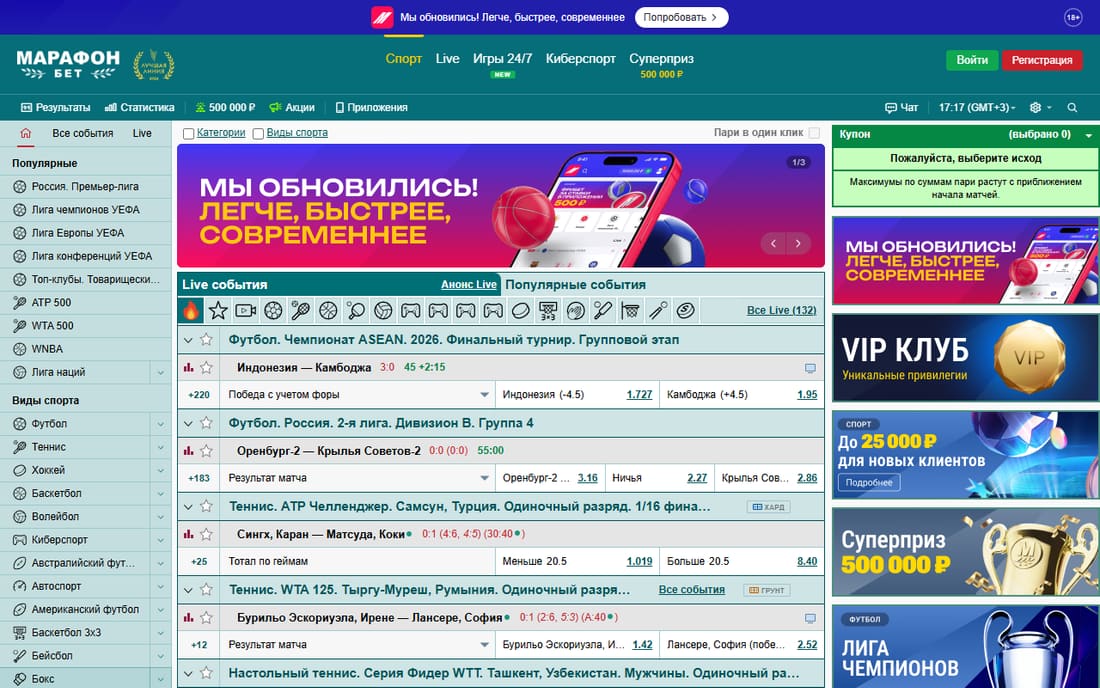The height and width of the screenshot is (688, 1100).
Task: Favorite Чемпионат ASEAN league with its star
Action: pos(206,339)
